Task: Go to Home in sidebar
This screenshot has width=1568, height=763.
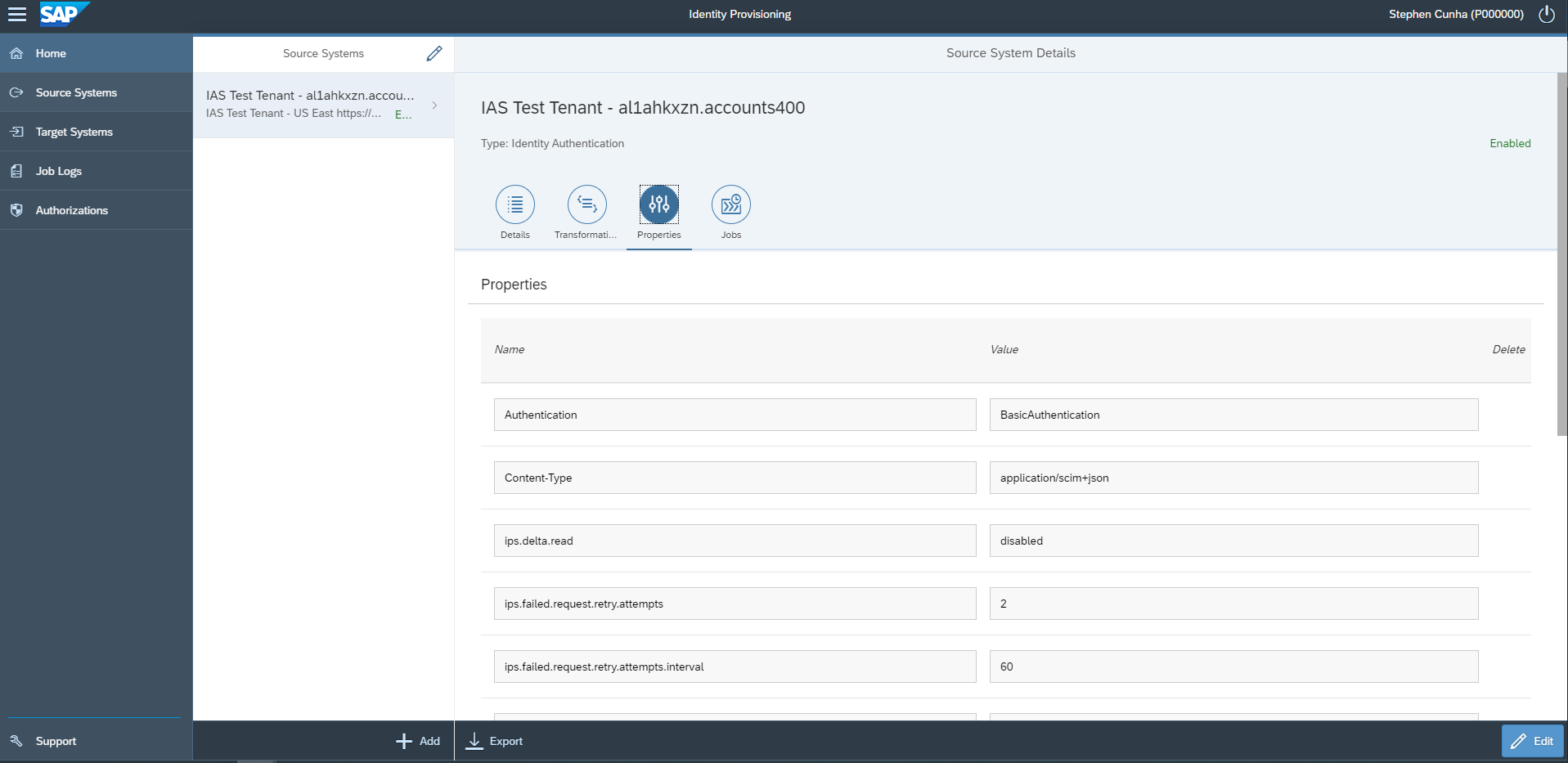Action: (97, 53)
